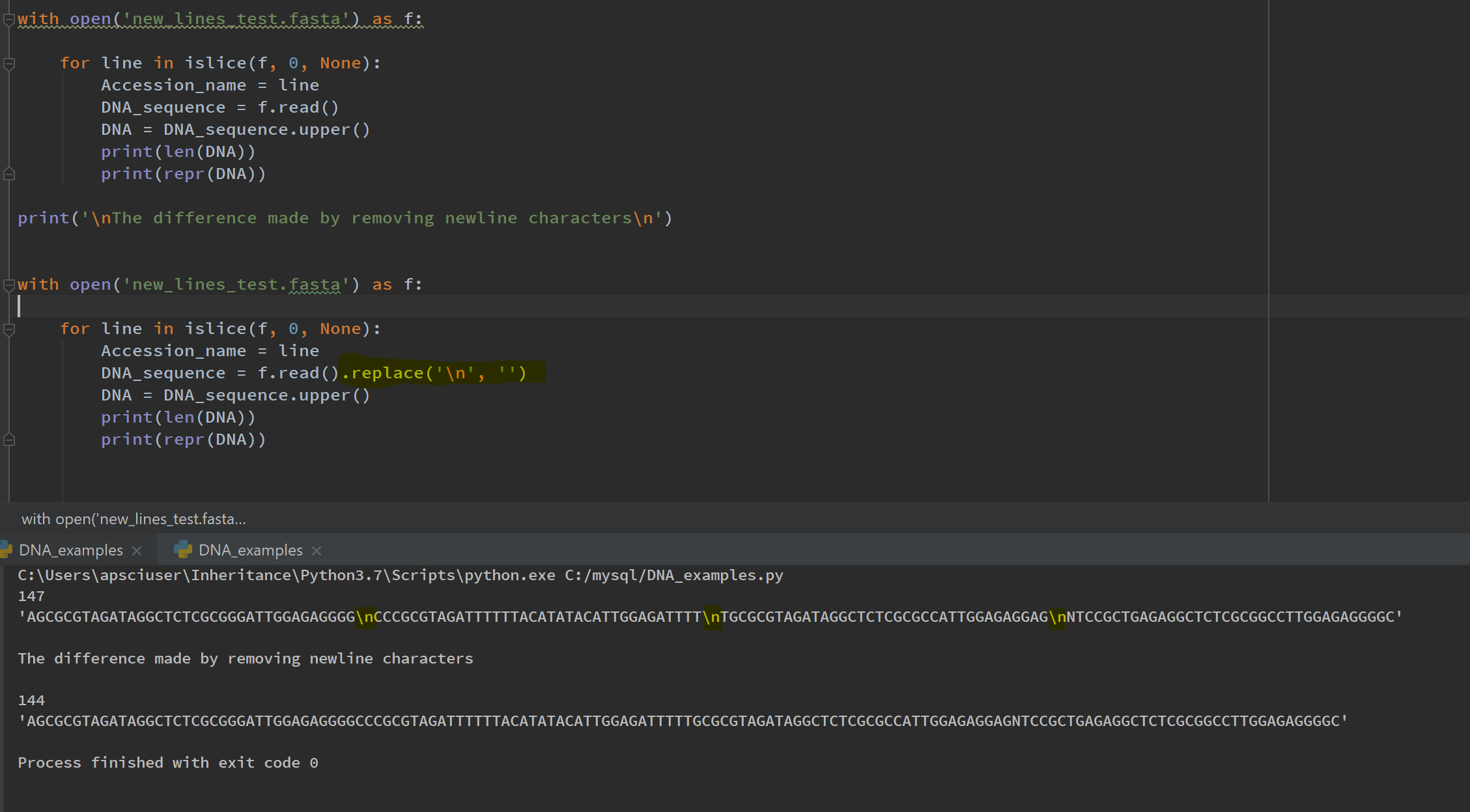
Task: Close the second DNA_examples run tab
Action: (317, 551)
